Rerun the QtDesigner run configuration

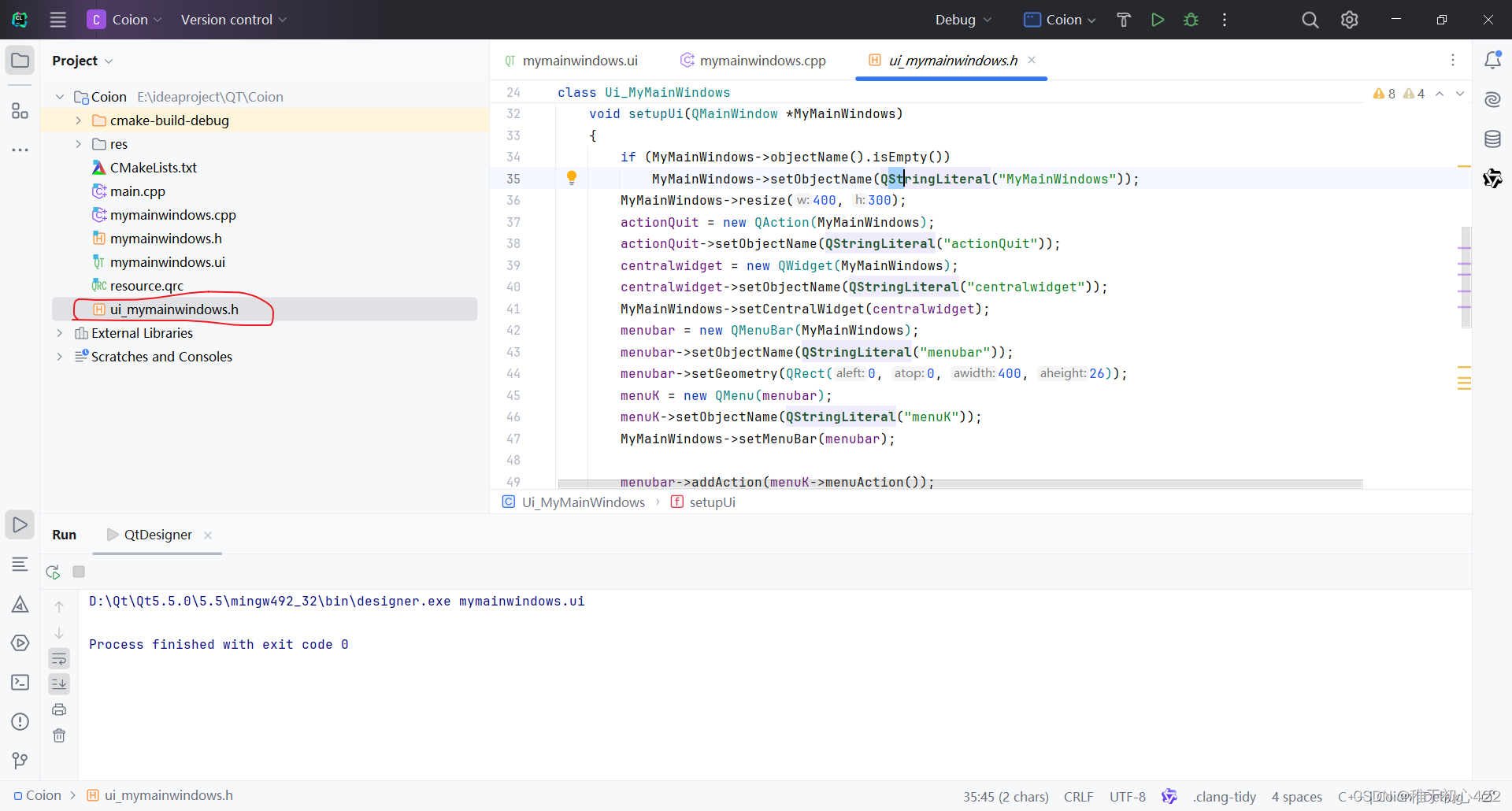tap(52, 572)
